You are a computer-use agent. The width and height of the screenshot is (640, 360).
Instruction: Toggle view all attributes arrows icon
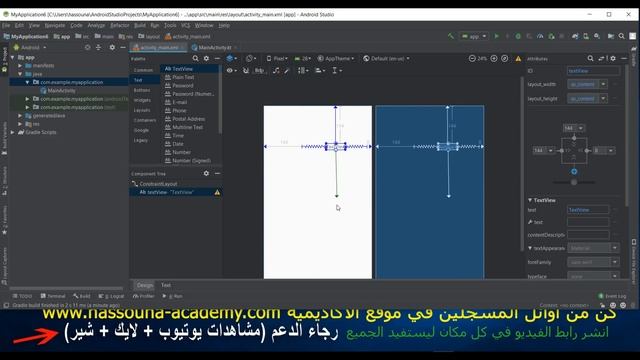coord(601,58)
